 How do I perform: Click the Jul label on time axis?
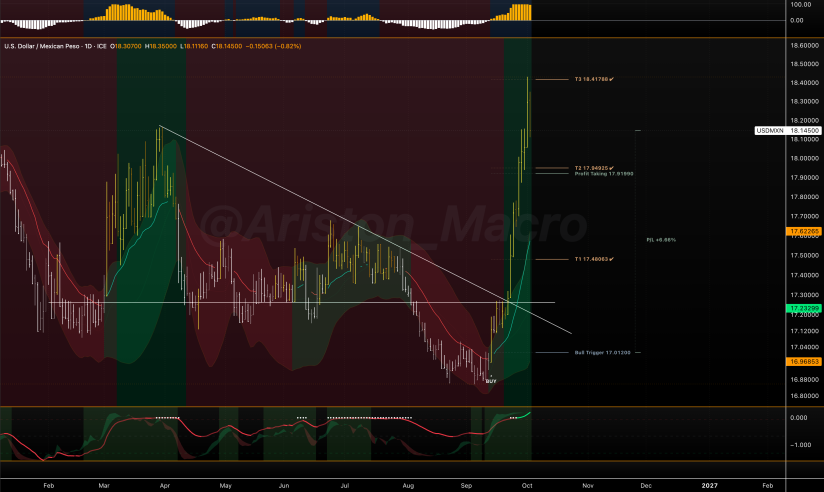(x=345, y=486)
